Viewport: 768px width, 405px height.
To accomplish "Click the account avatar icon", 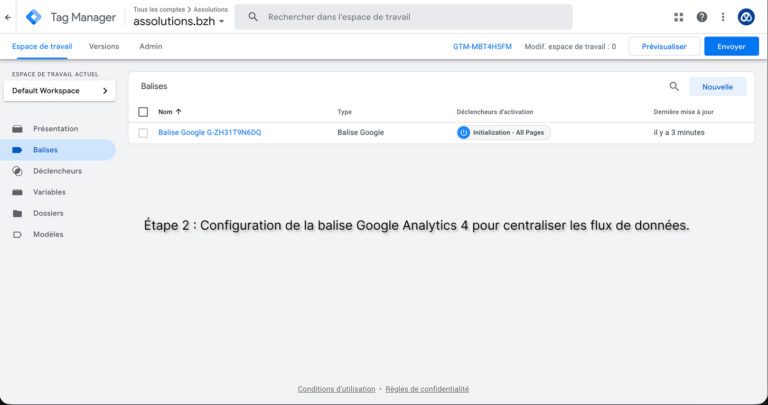I will [746, 17].
